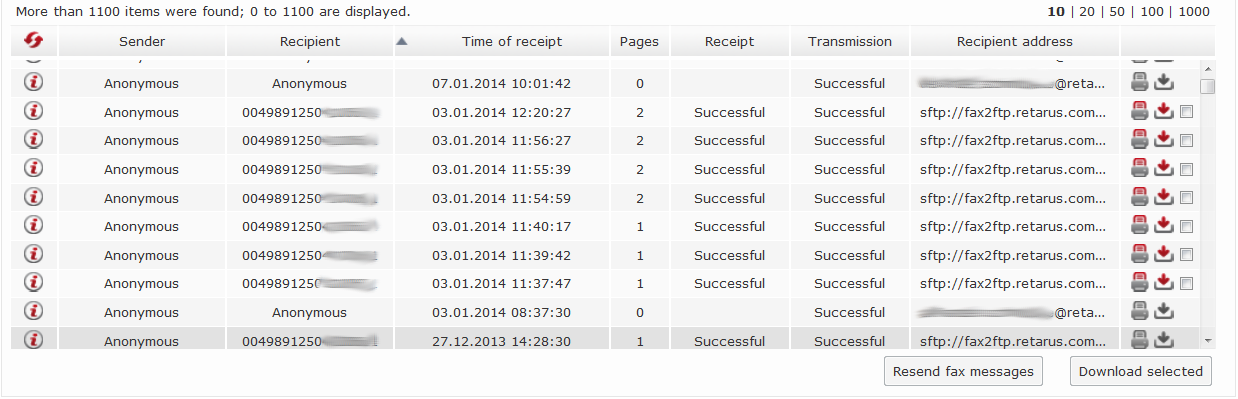The width and height of the screenshot is (1238, 399).
Task: Download the fax received 27.12.2013 14:28:30
Action: point(1164,341)
